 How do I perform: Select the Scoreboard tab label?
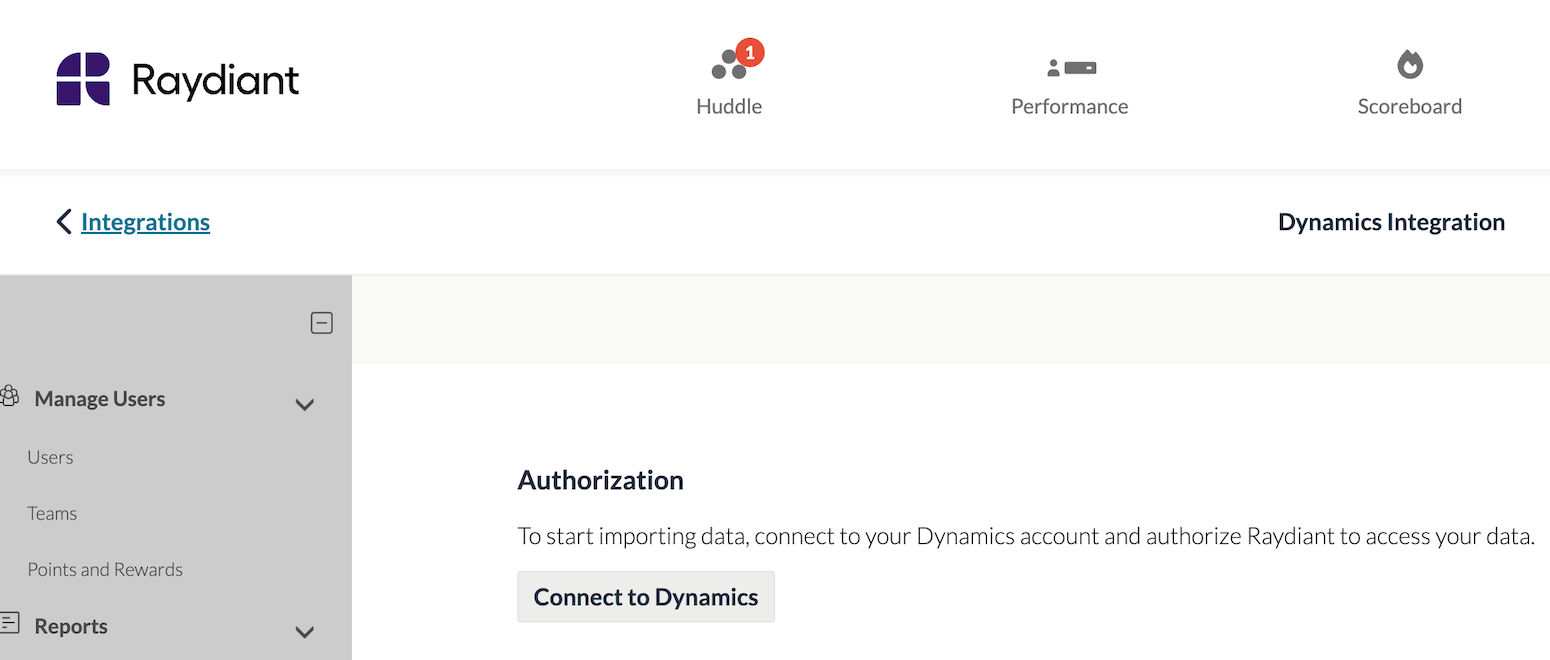coord(1410,106)
